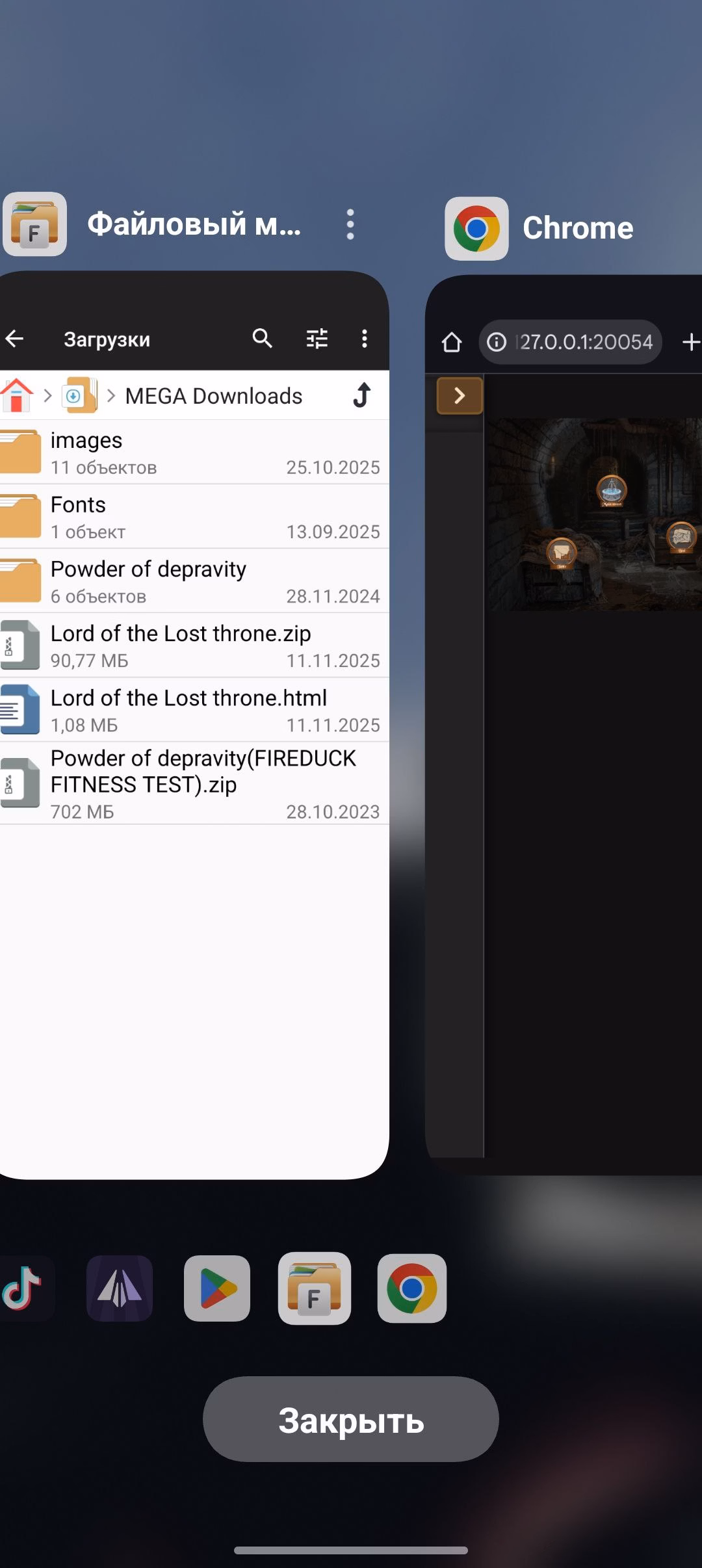This screenshot has width=702, height=1568.
Task: Tap the 702 МБ size text
Action: 83,812
